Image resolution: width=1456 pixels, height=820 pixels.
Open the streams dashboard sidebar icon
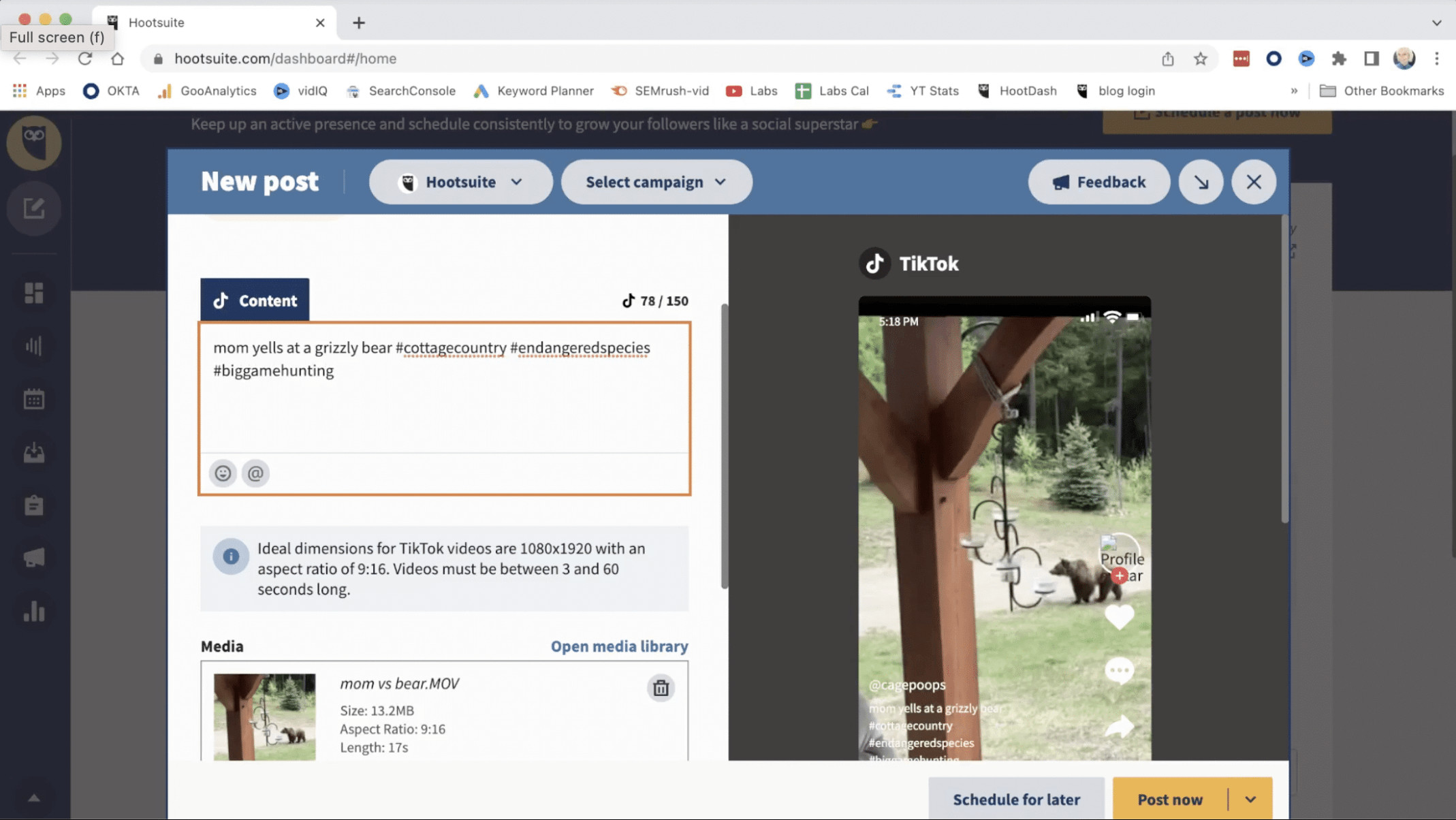pyautogui.click(x=34, y=293)
